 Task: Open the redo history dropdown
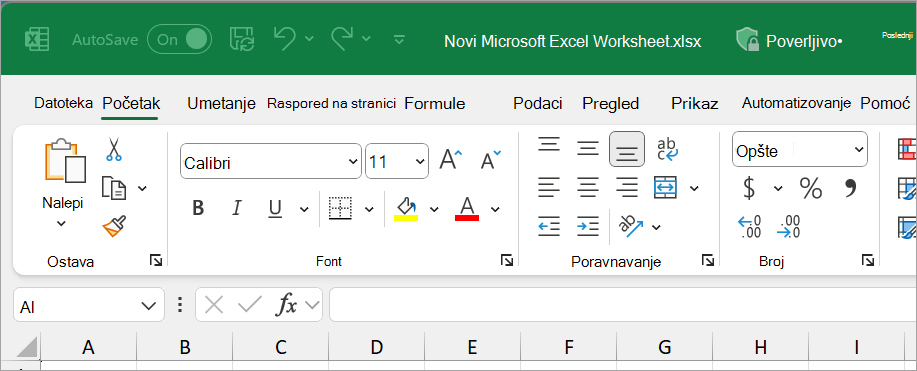tap(366, 39)
